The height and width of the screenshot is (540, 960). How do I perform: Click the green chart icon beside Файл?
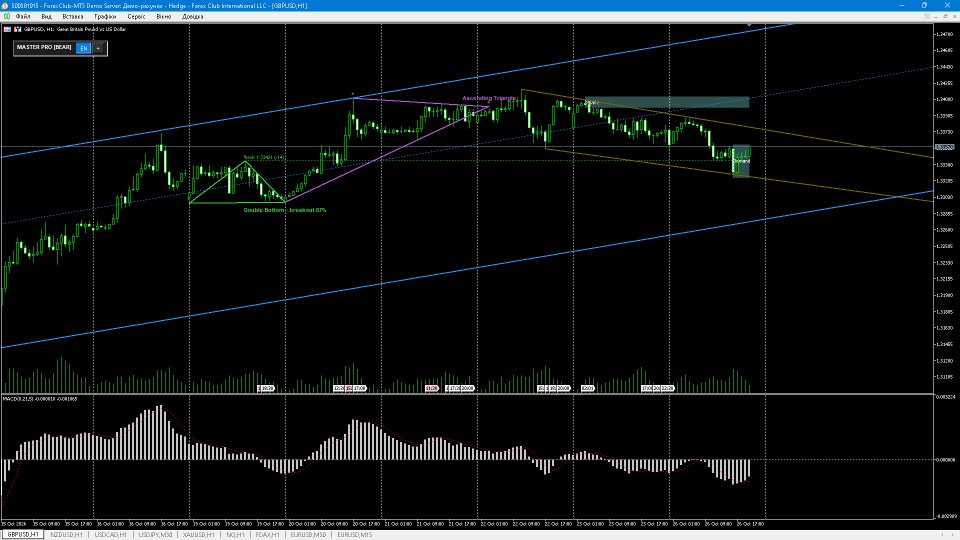click(x=7, y=17)
